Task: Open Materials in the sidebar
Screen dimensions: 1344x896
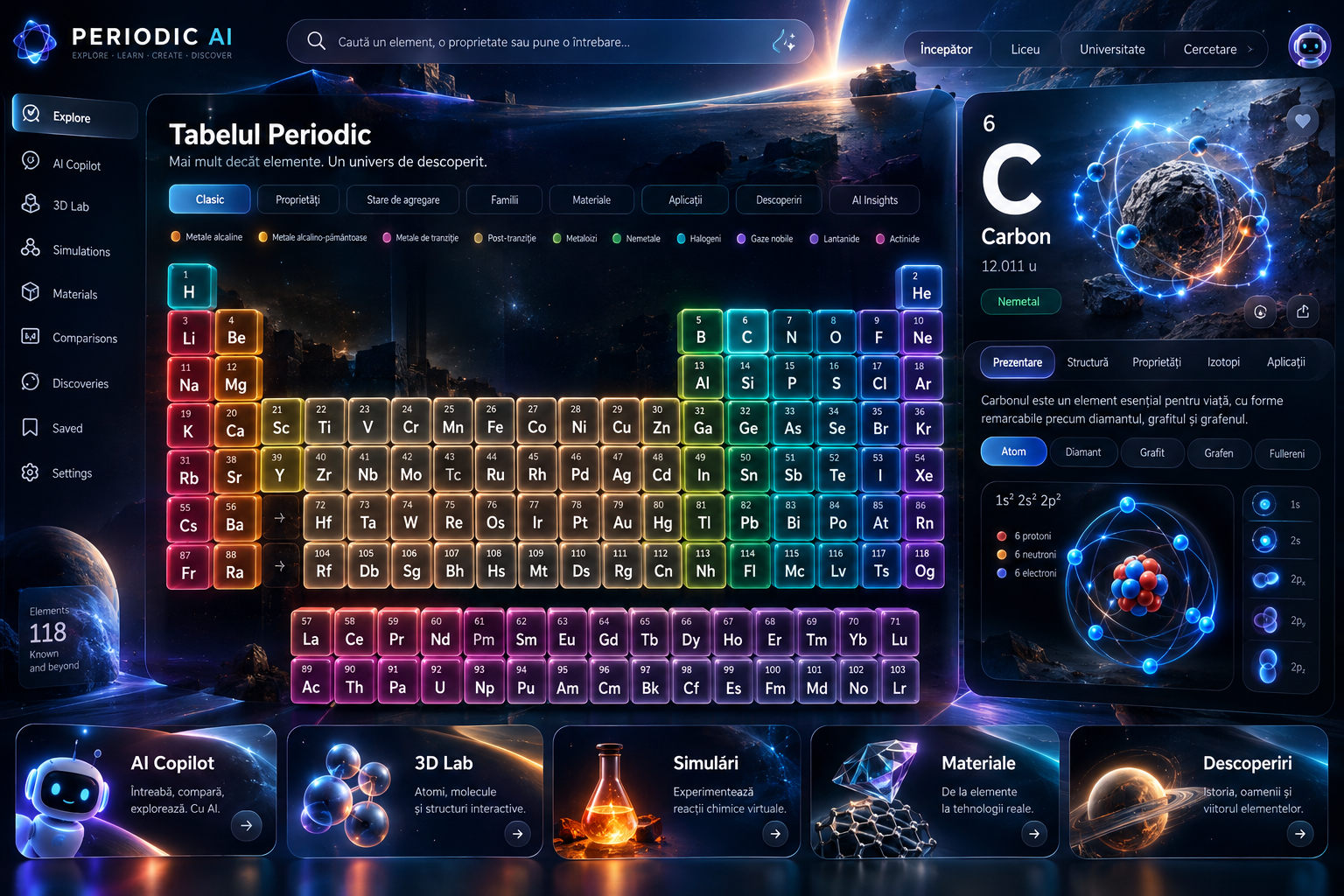Action: pyautogui.click(x=59, y=294)
